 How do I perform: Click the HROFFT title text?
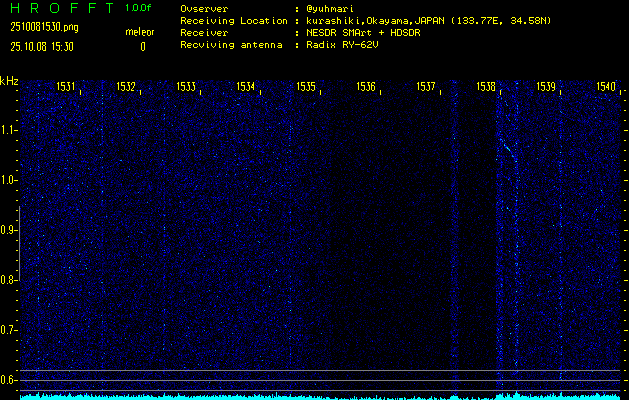coord(58,8)
